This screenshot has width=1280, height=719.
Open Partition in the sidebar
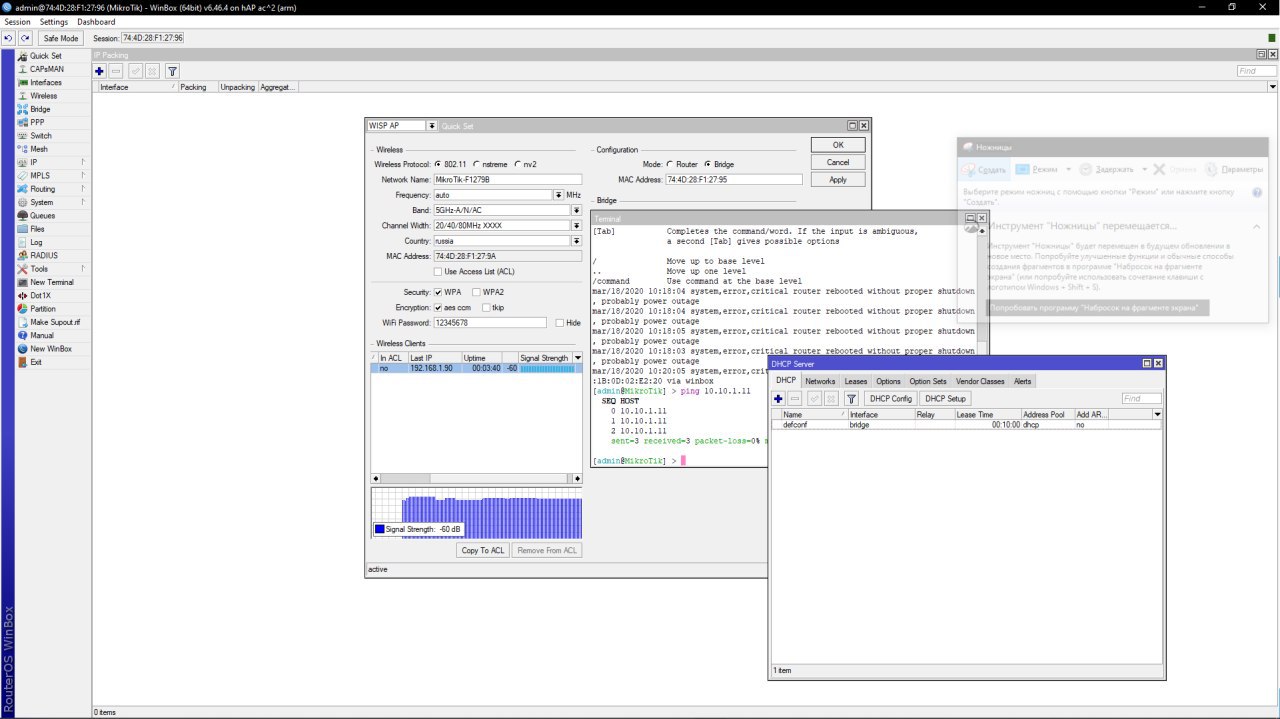pos(43,309)
